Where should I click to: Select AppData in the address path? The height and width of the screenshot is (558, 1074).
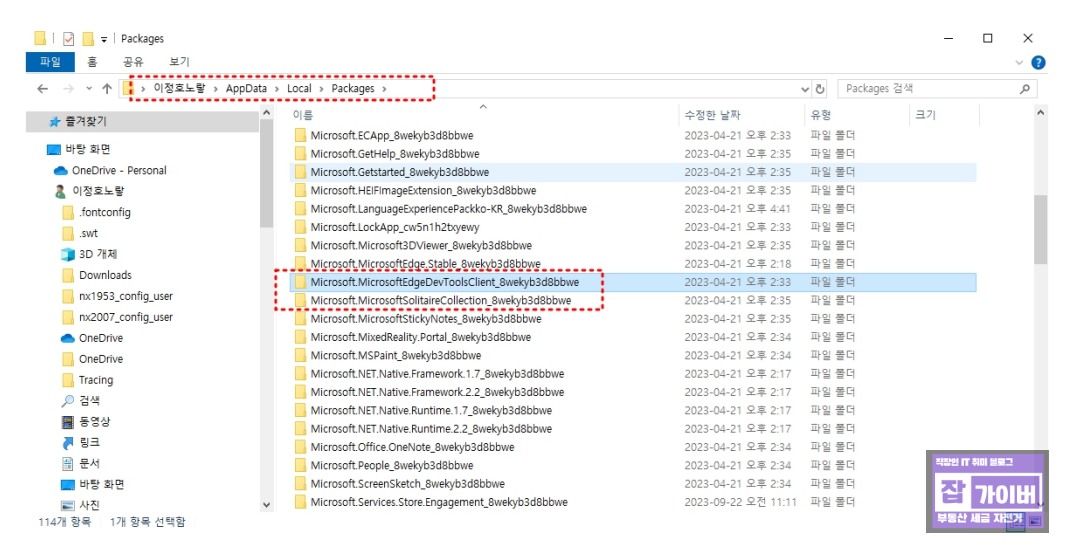click(x=246, y=88)
